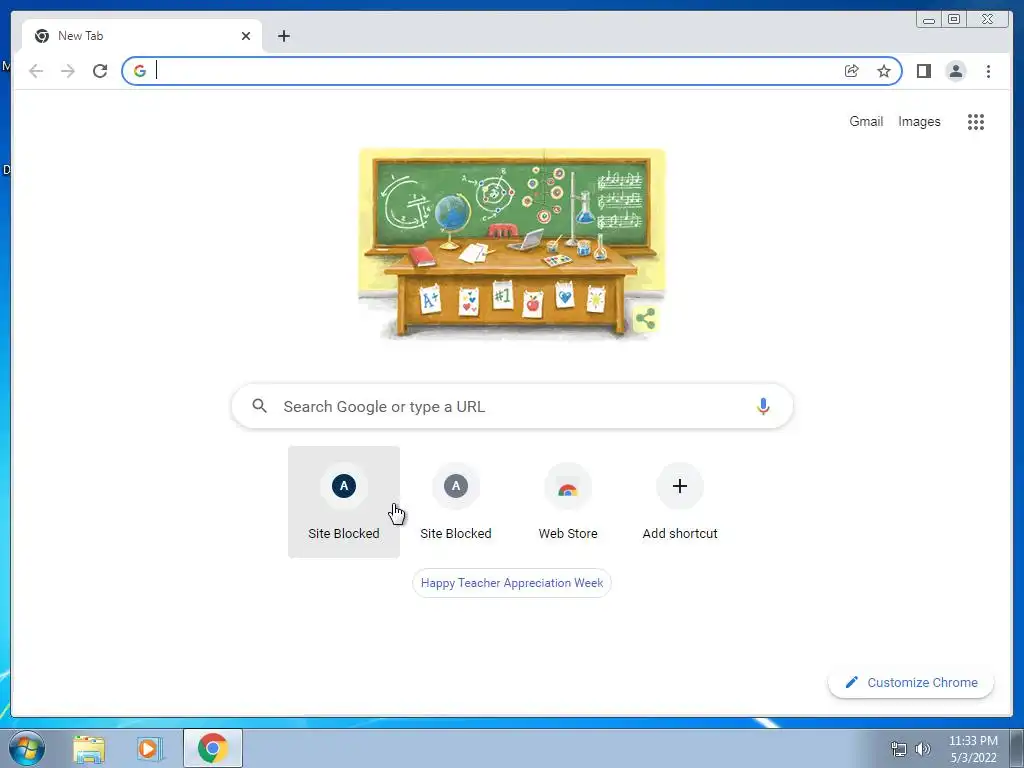The image size is (1024, 768).
Task: Open the volume speaker tray icon
Action: [x=923, y=749]
